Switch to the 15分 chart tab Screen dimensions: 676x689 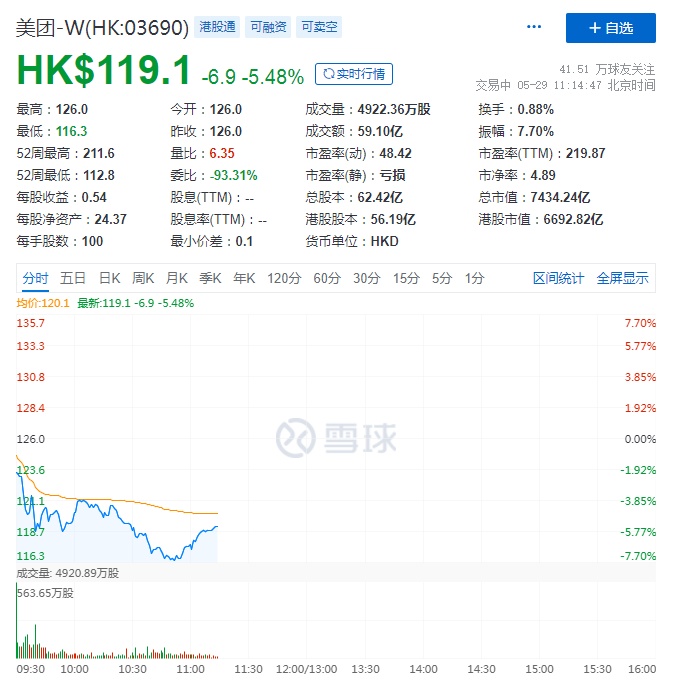point(406,278)
